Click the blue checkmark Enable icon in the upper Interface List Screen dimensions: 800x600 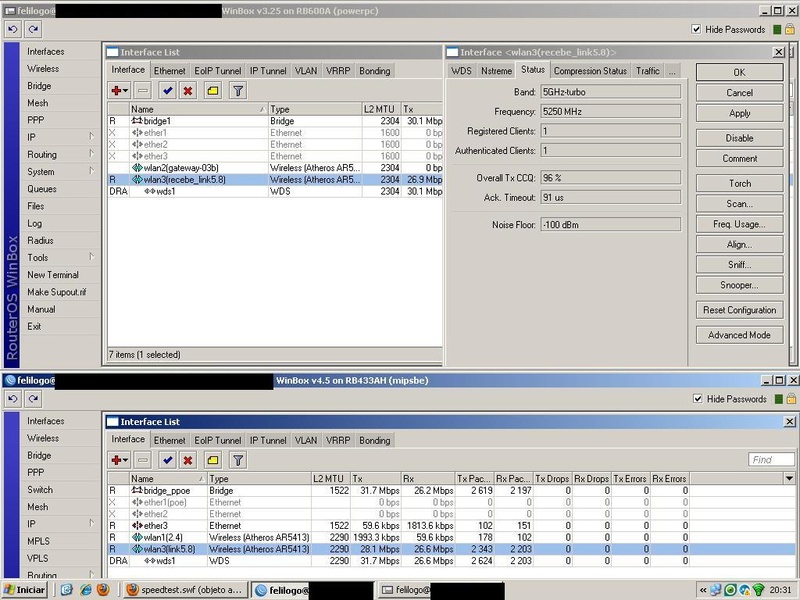167,91
